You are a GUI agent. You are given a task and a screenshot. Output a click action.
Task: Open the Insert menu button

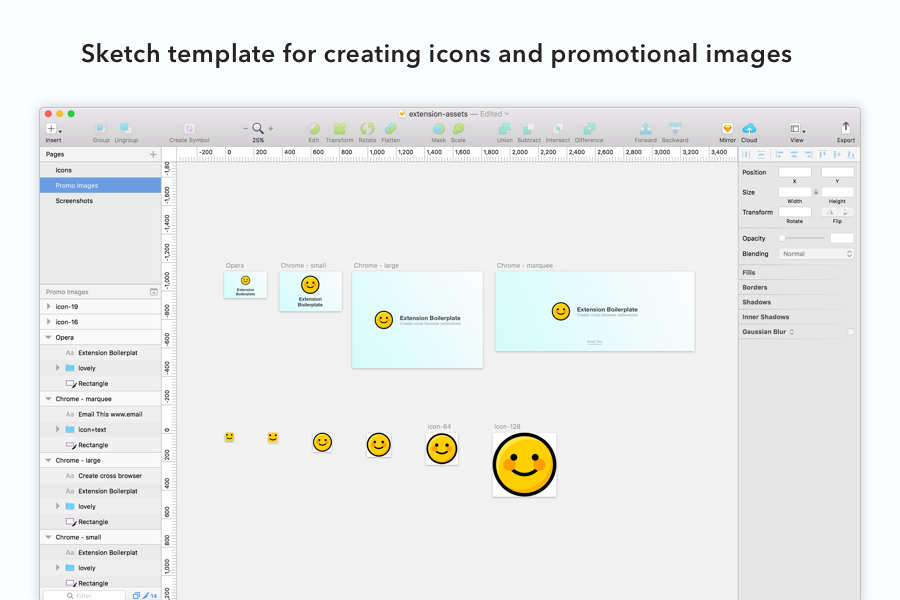tap(53, 129)
